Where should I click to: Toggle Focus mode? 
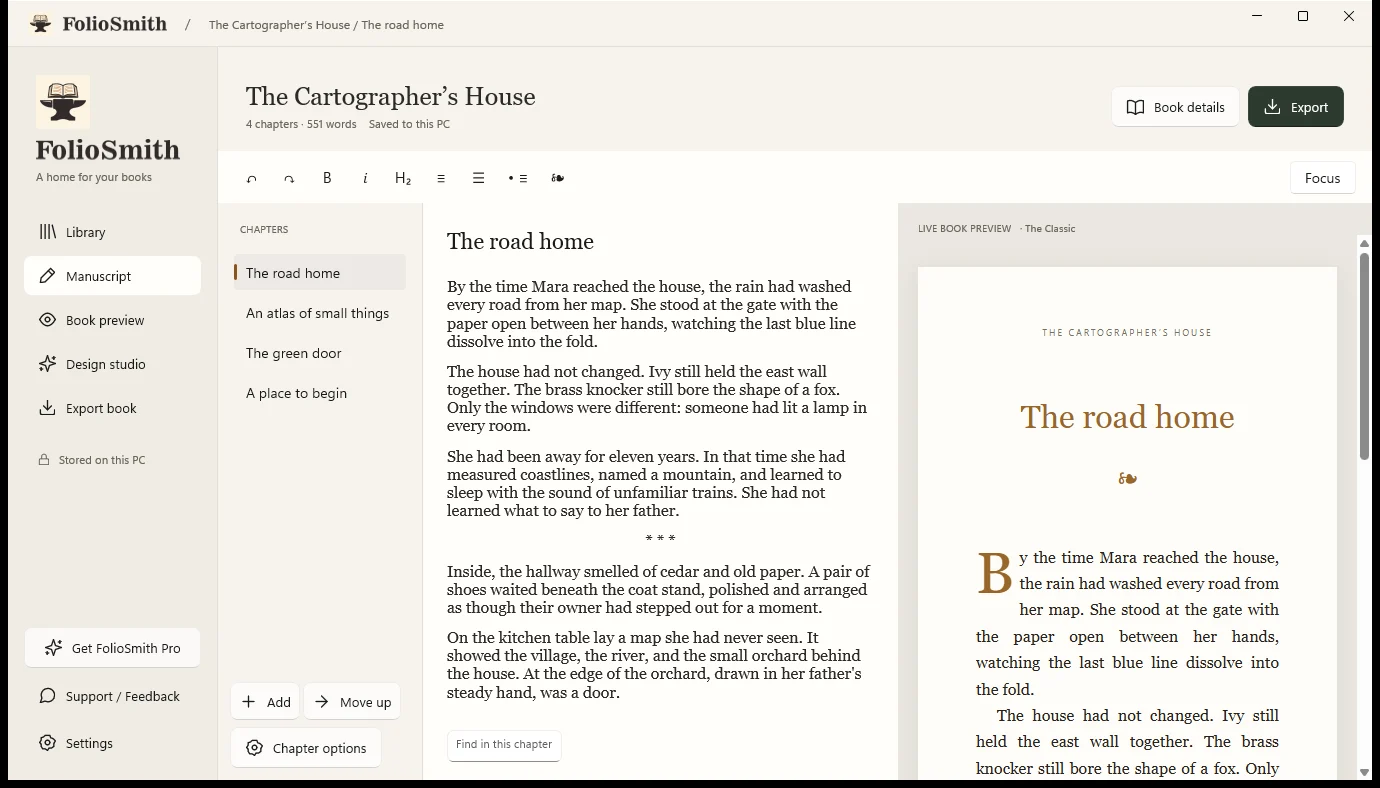1322,178
